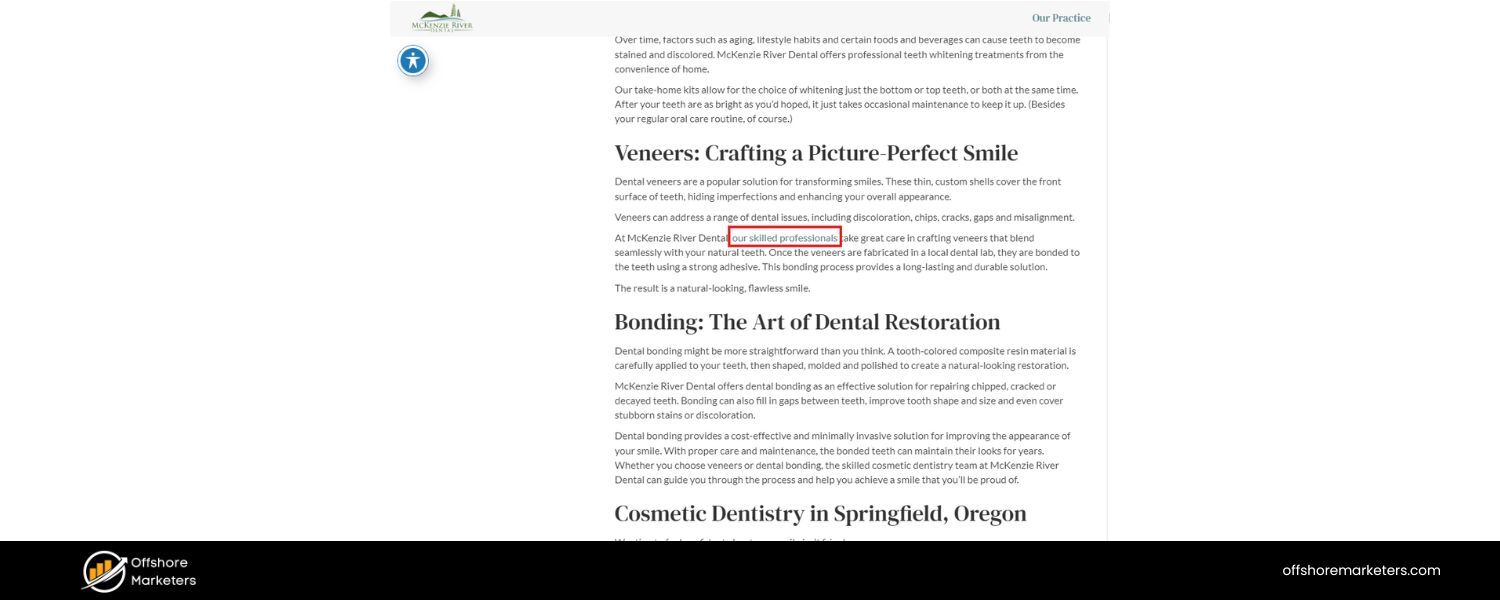Click the McKenzie River Dental logo
1500x600 pixels.
[442, 18]
